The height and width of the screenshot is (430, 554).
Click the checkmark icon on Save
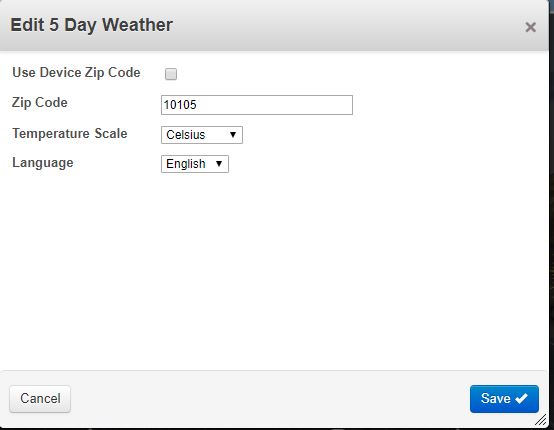[x=521, y=398]
